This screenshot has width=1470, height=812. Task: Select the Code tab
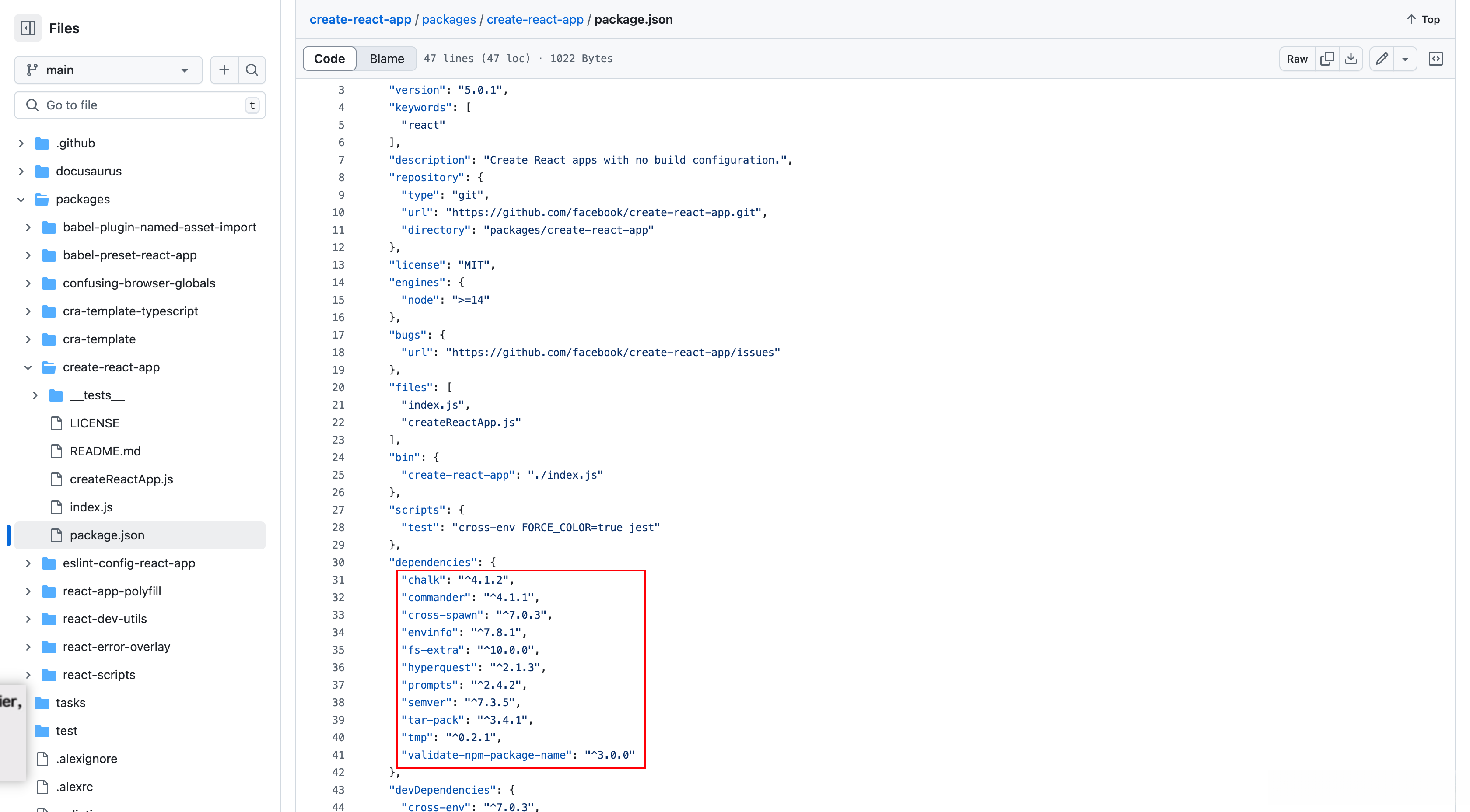click(329, 59)
